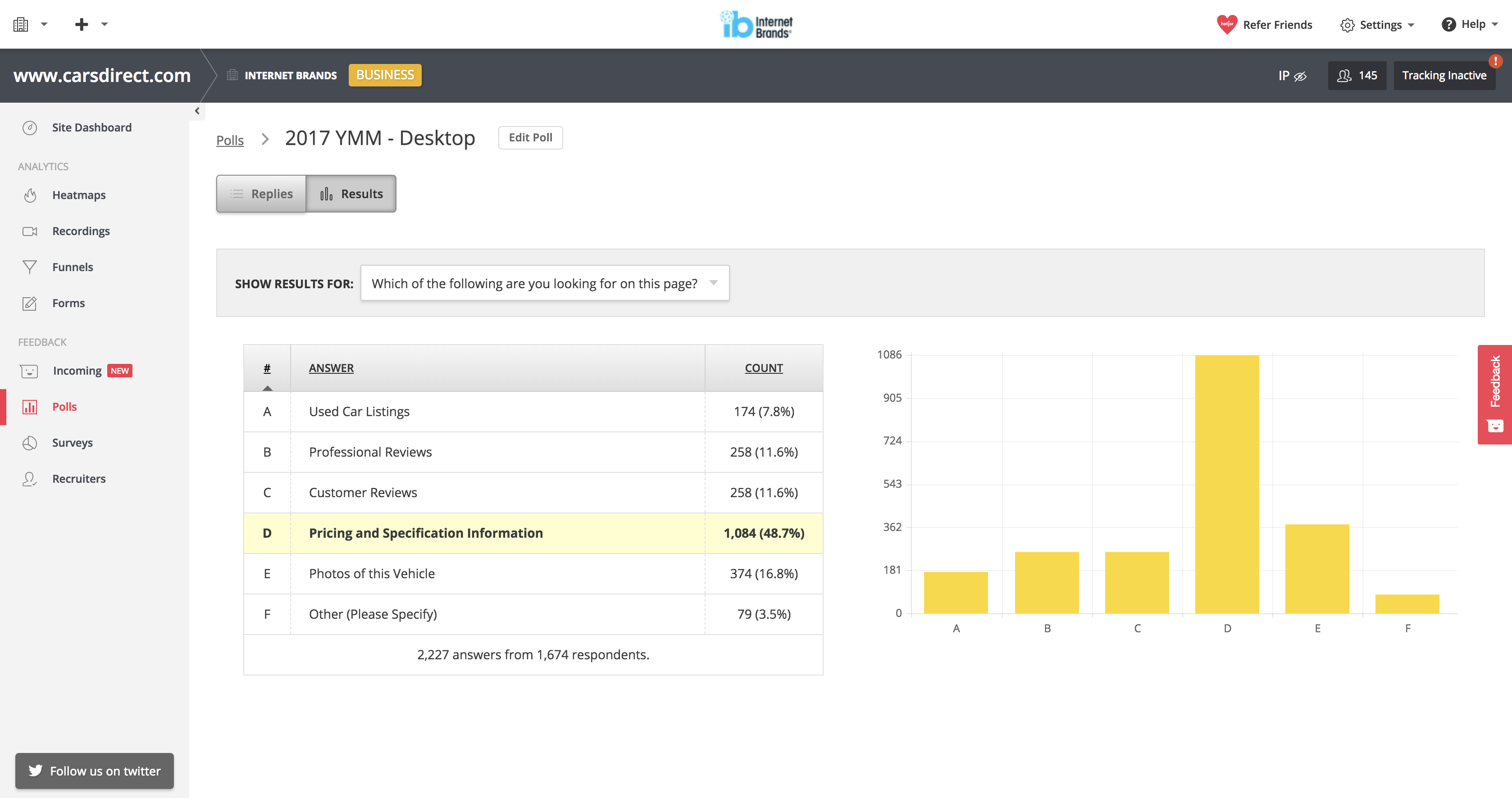Screen dimensions: 1512x798
Task: Open the Forms pencil icon
Action: click(x=30, y=304)
